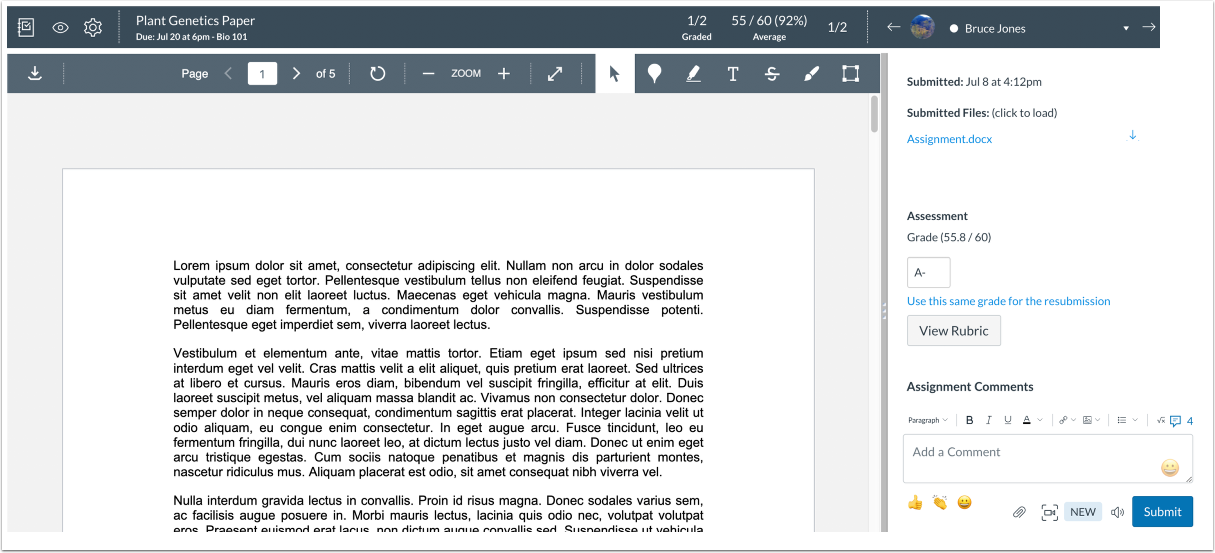Open SpeedGrader settings gear
This screenshot has height=553, width=1215.
93,28
